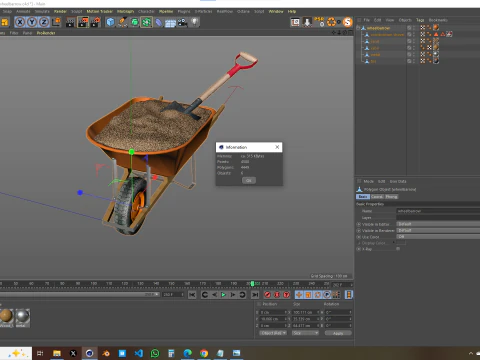Click Apply in coordinates panel
Image resolution: width=480 pixels, height=360 pixels.
[338, 333]
